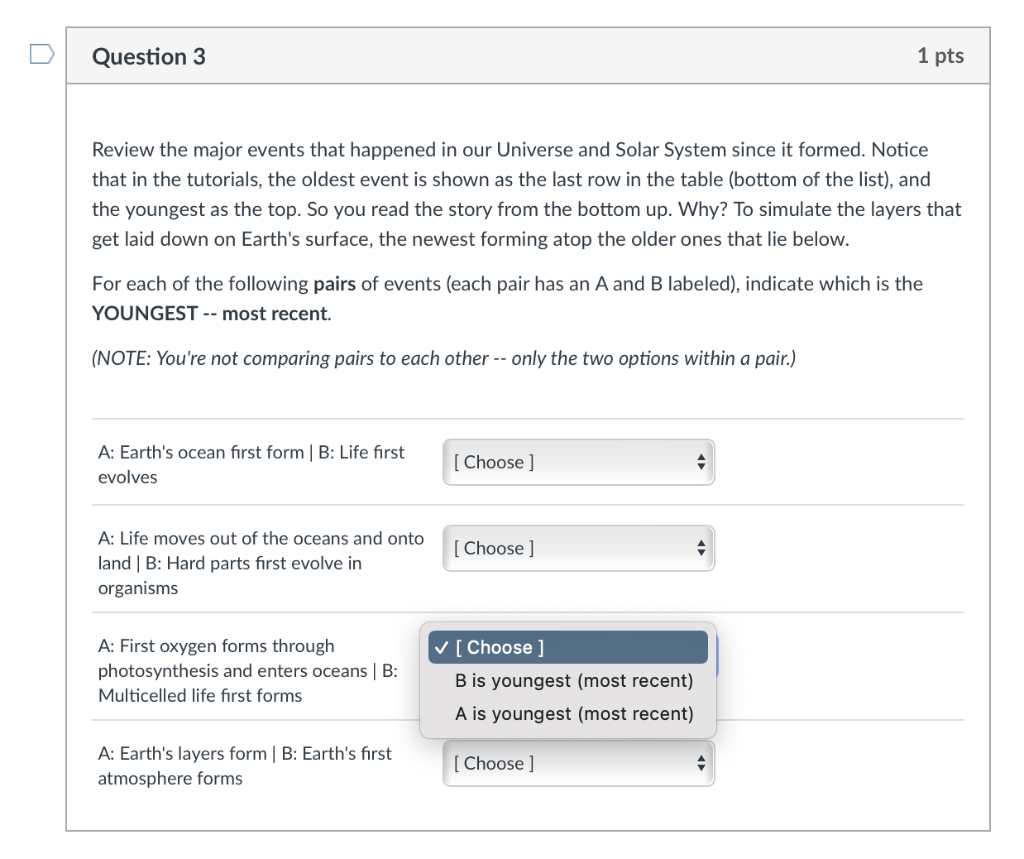1024x859 pixels.
Task: Open the dropdown for the land versus hard parts pair
Action: 578,548
